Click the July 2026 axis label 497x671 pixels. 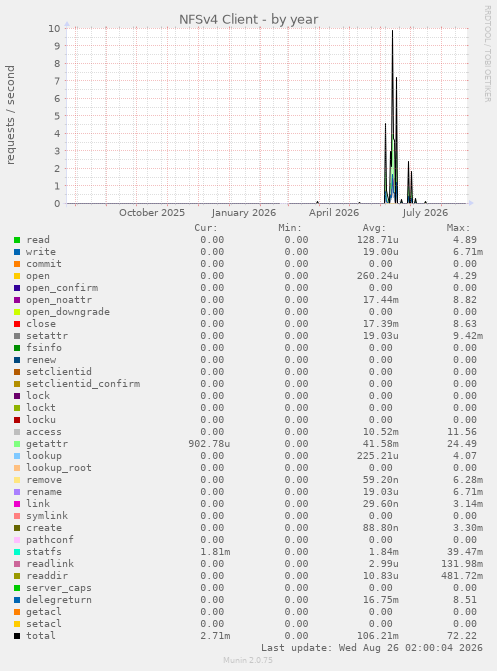[x=425, y=213]
